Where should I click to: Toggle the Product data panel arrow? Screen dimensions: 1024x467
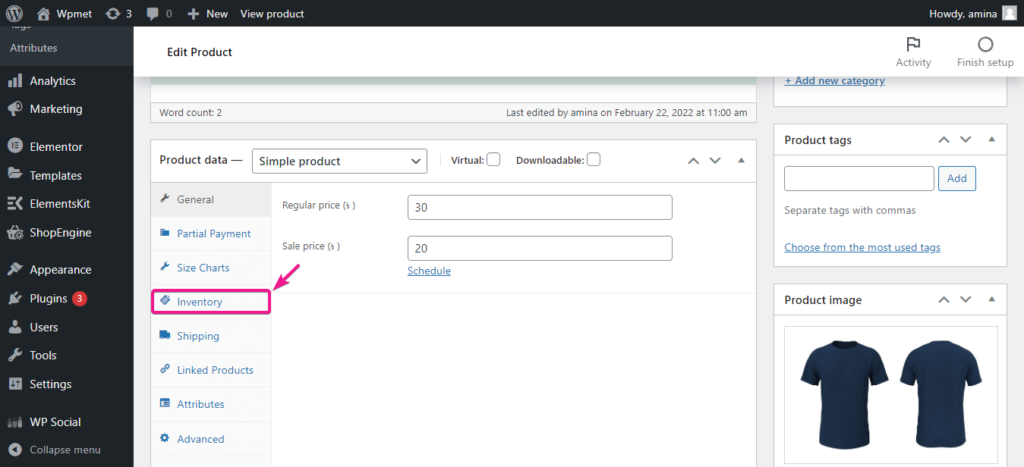[x=741, y=160]
